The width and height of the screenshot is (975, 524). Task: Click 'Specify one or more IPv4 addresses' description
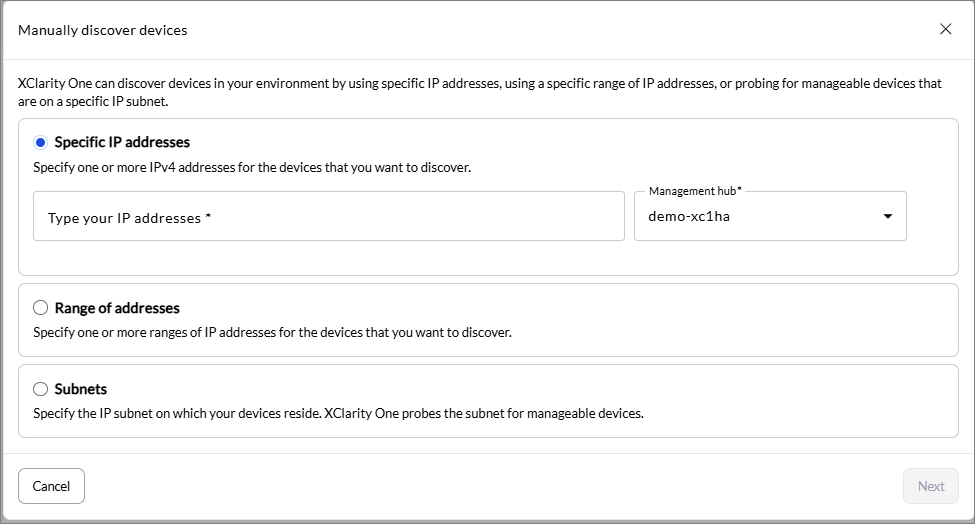[252, 167]
